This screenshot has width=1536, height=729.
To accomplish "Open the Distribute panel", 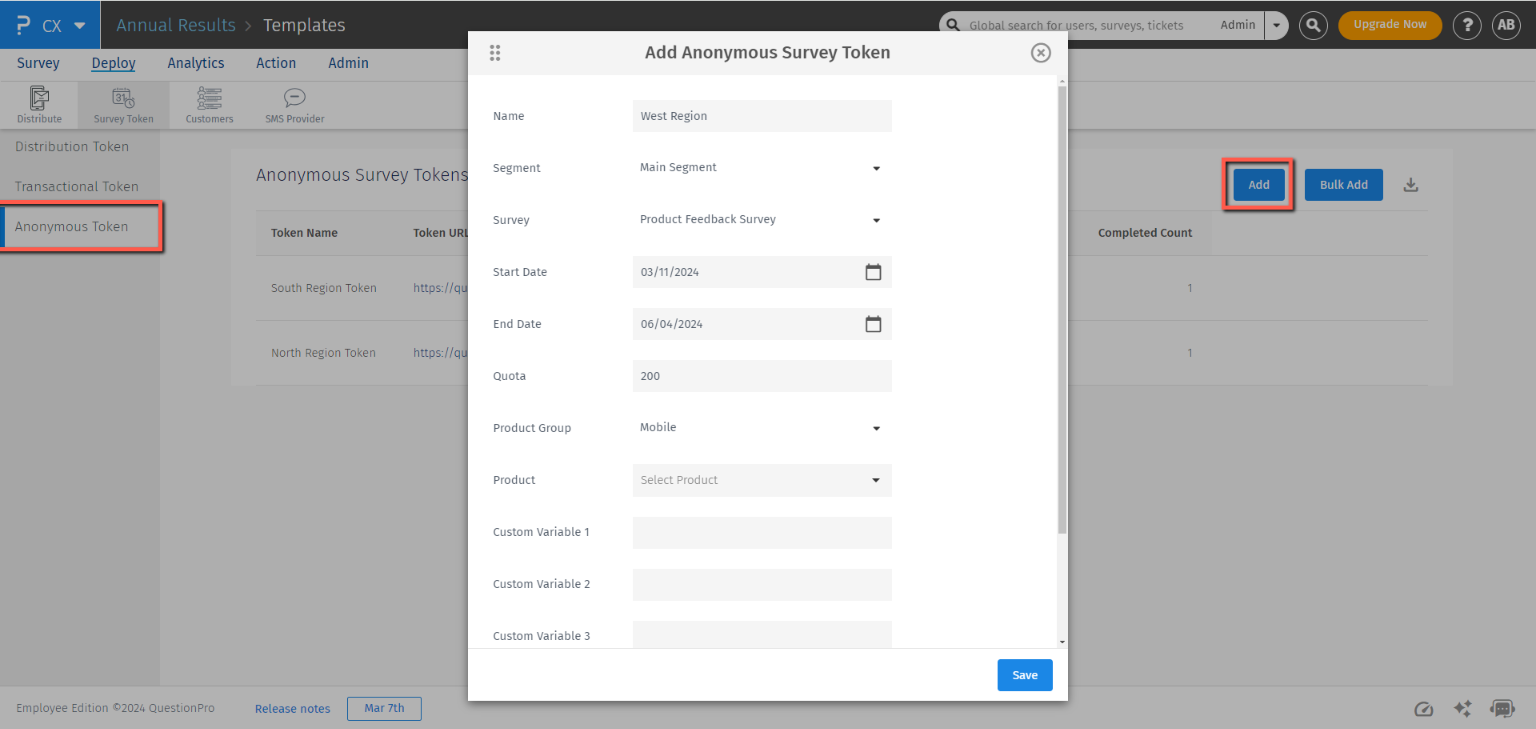I will (39, 104).
